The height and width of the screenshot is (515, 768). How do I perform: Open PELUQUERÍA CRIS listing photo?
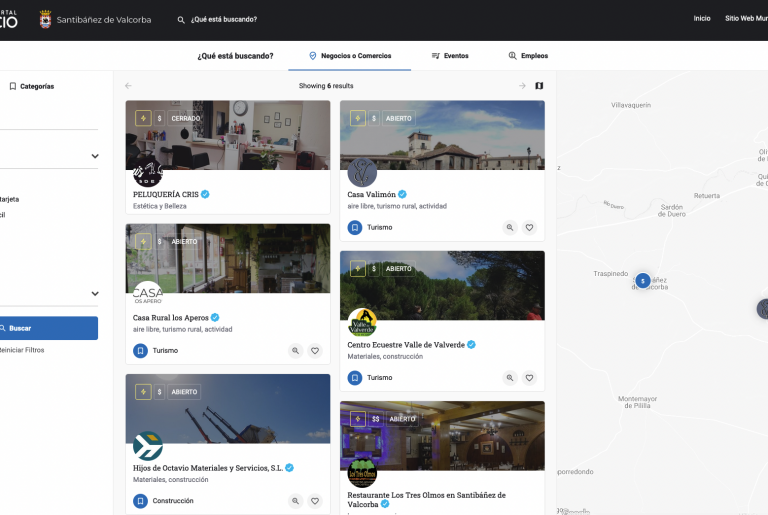(x=227, y=135)
